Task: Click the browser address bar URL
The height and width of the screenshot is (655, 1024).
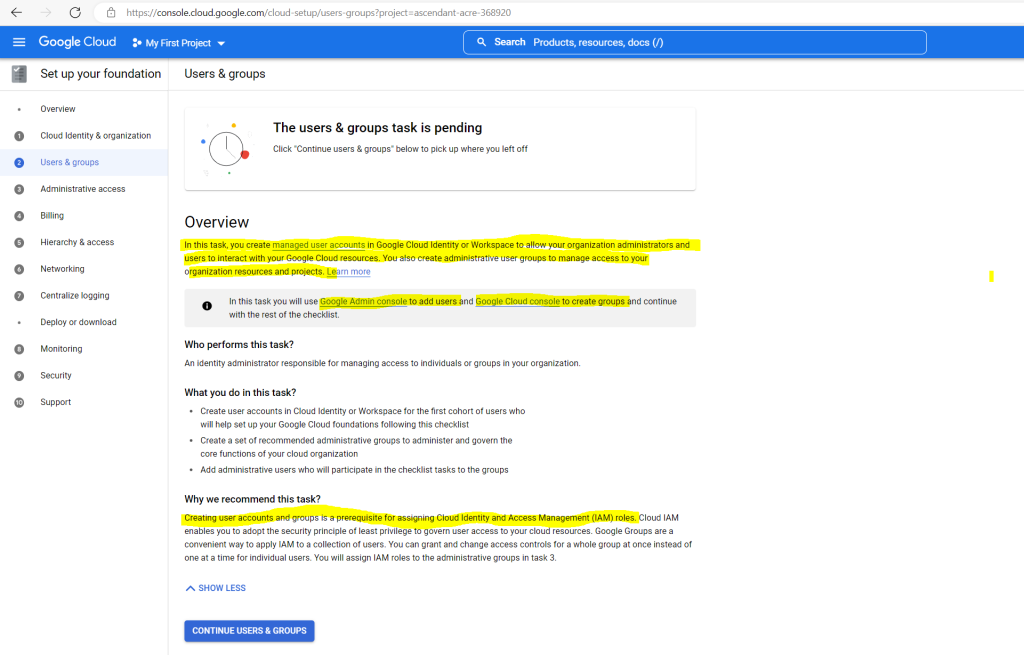Action: pyautogui.click(x=319, y=12)
